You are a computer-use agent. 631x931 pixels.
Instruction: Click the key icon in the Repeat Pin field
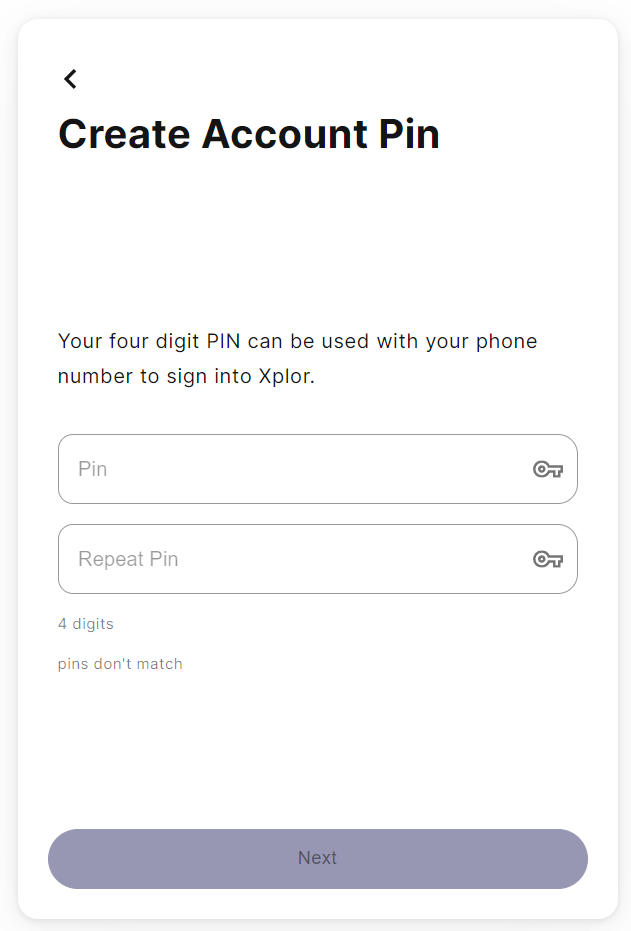click(x=549, y=559)
